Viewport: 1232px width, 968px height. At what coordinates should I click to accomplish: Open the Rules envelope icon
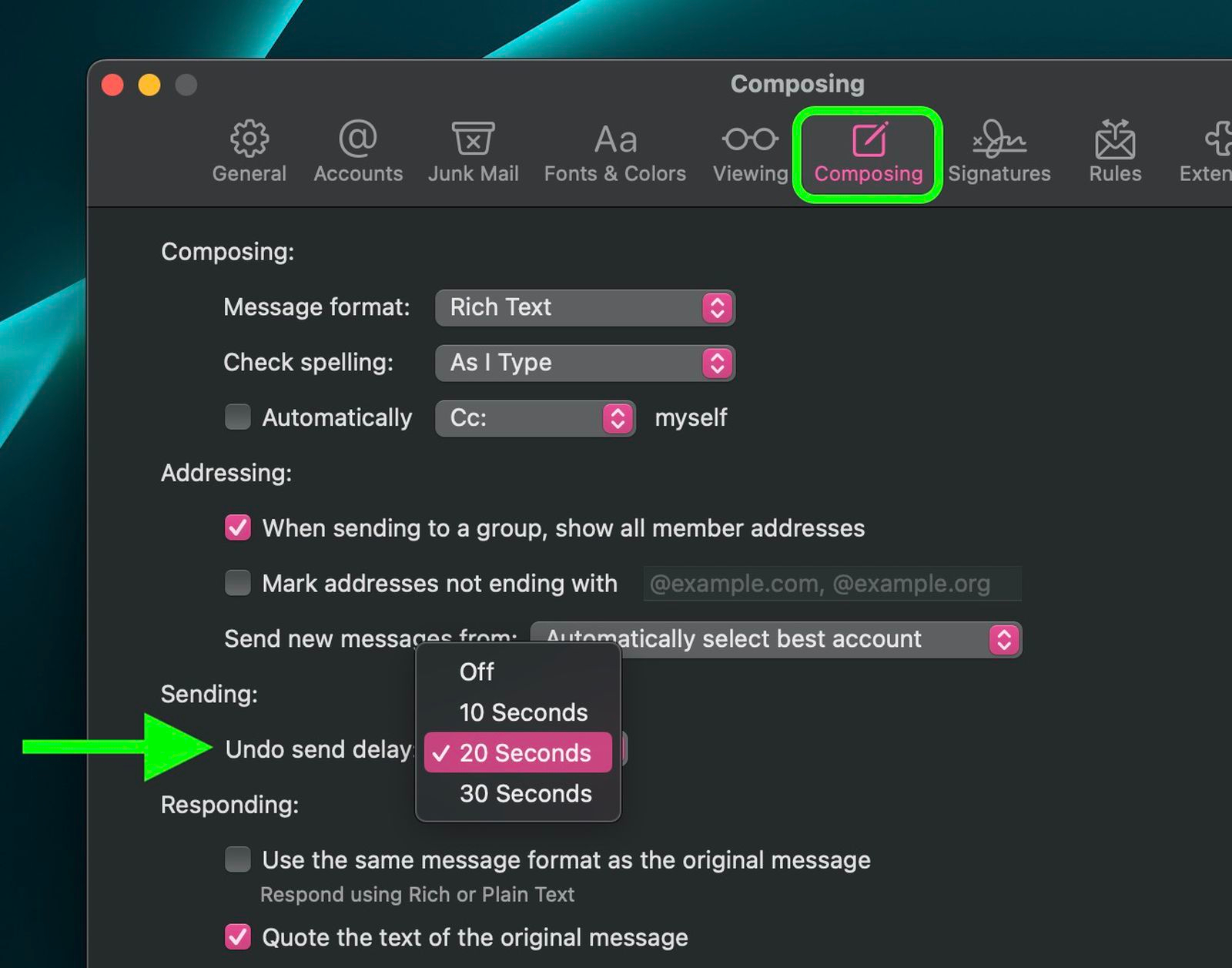tap(1115, 139)
